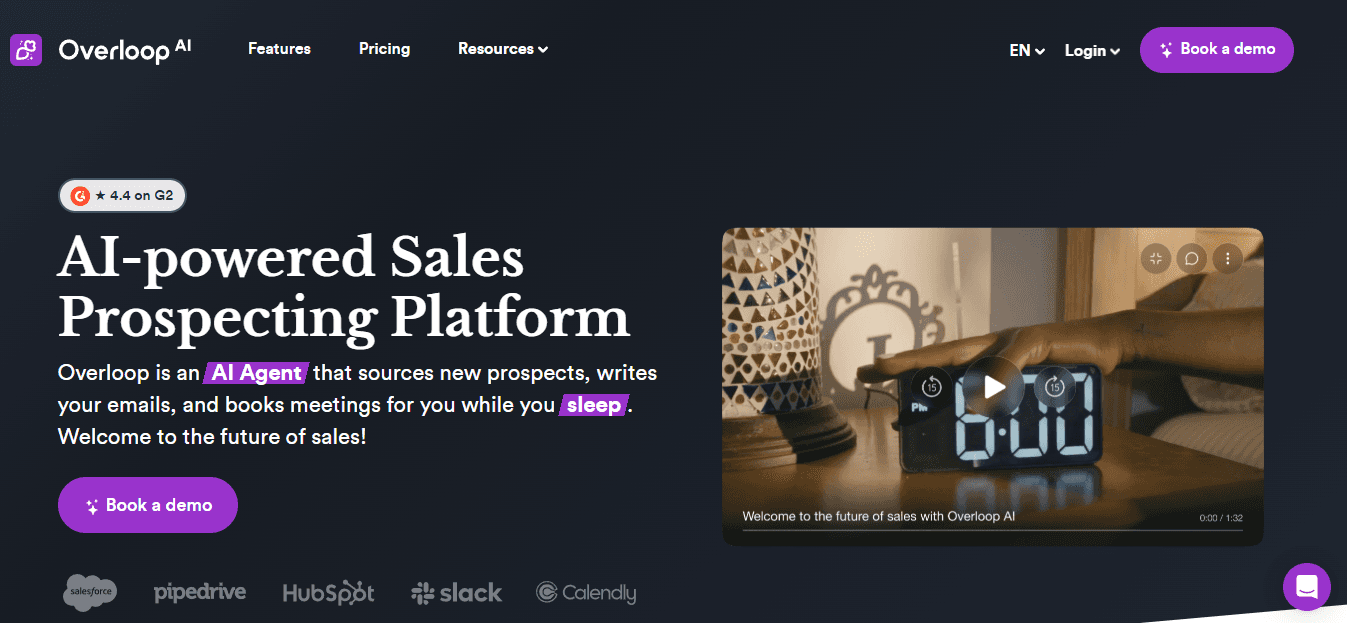Image resolution: width=1347 pixels, height=623 pixels.
Task: Click the hero Book a demo button
Action: [148, 505]
